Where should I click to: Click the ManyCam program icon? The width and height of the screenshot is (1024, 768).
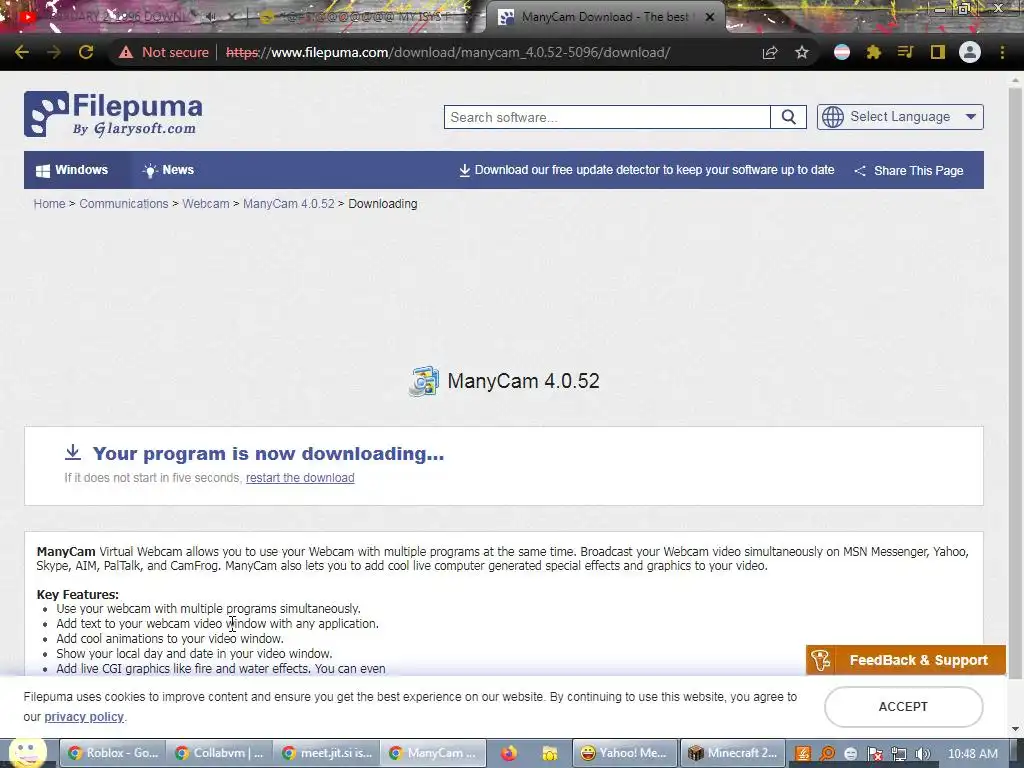coord(424,381)
